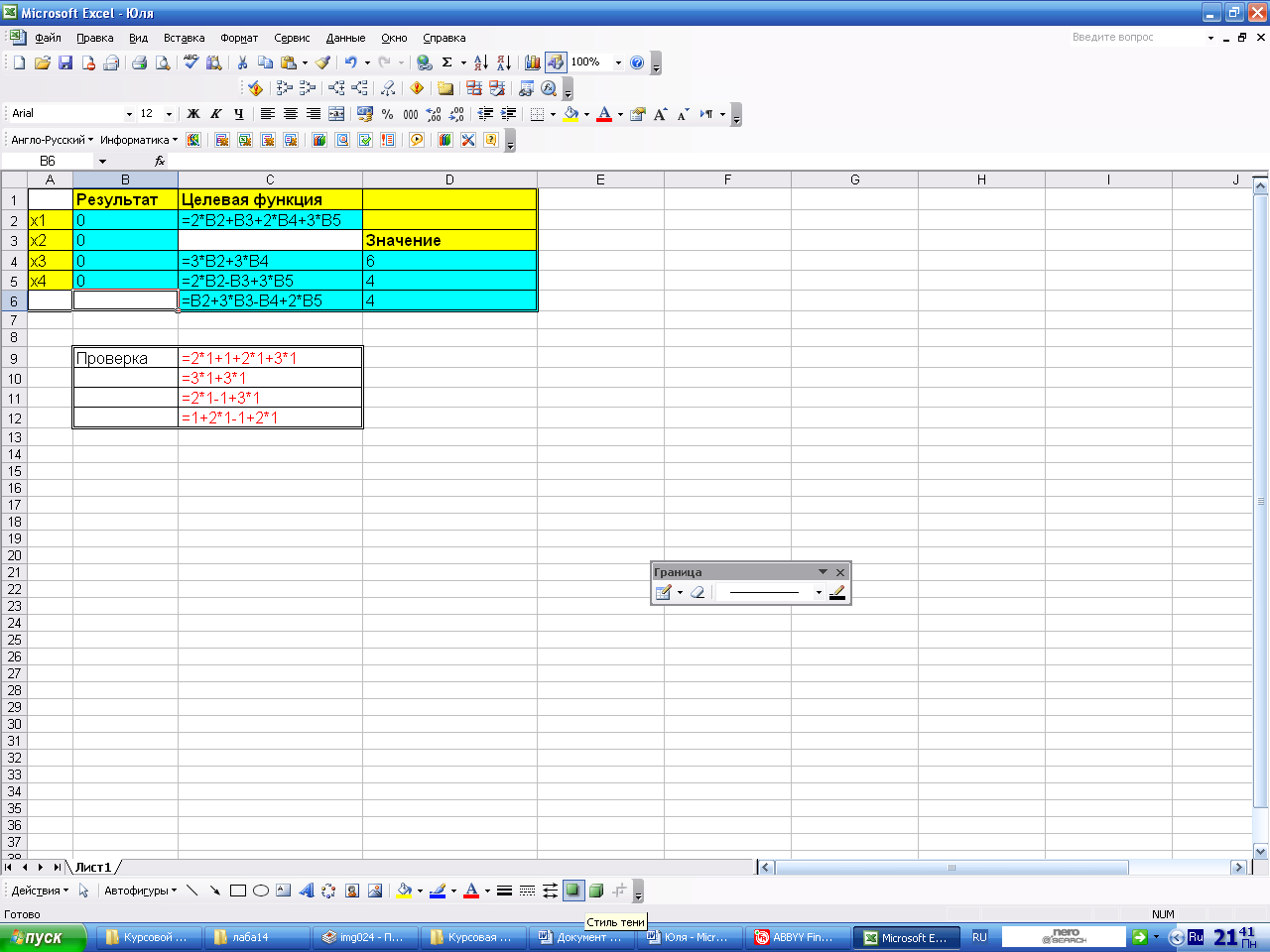Apply the red font color
This screenshot has height=952, width=1270.
click(604, 114)
